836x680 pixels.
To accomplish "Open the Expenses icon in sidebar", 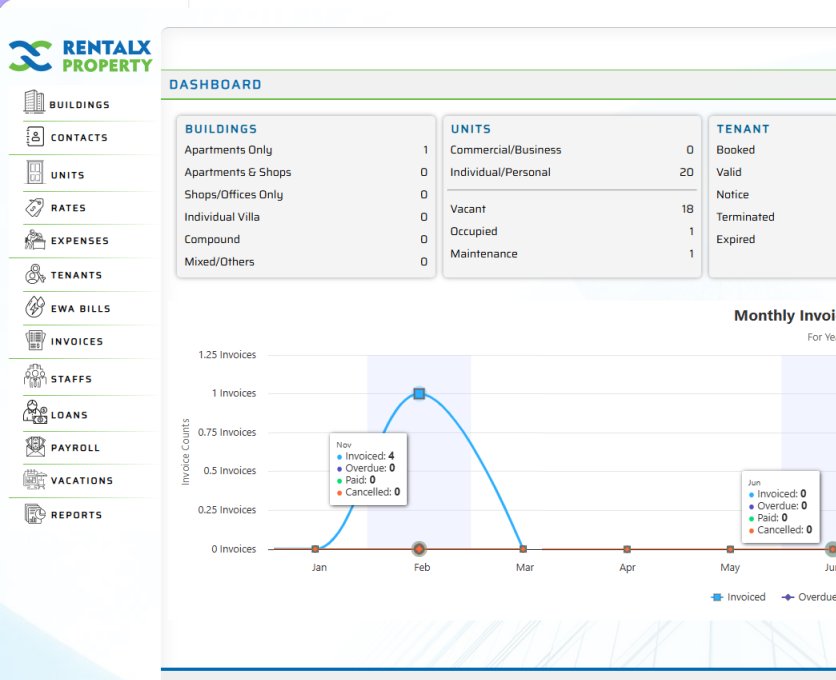I will (x=34, y=240).
